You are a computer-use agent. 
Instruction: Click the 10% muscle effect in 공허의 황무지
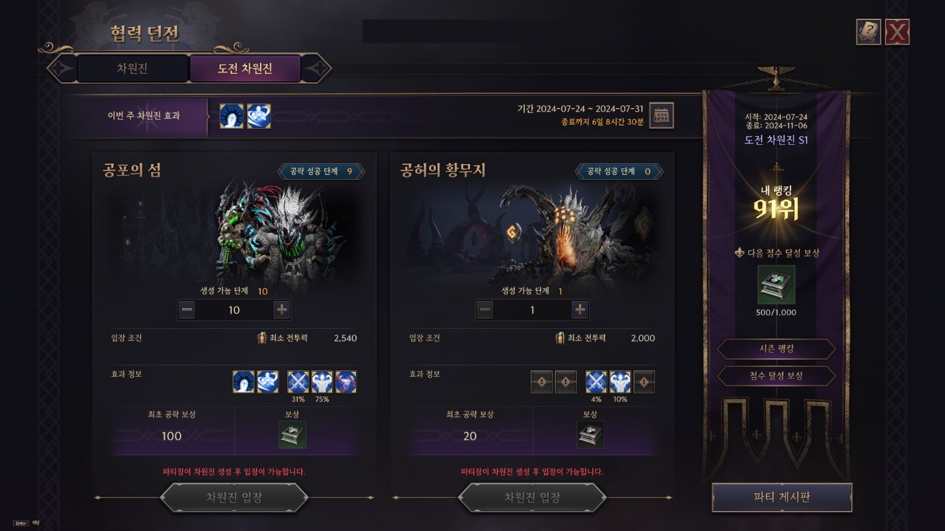point(620,382)
